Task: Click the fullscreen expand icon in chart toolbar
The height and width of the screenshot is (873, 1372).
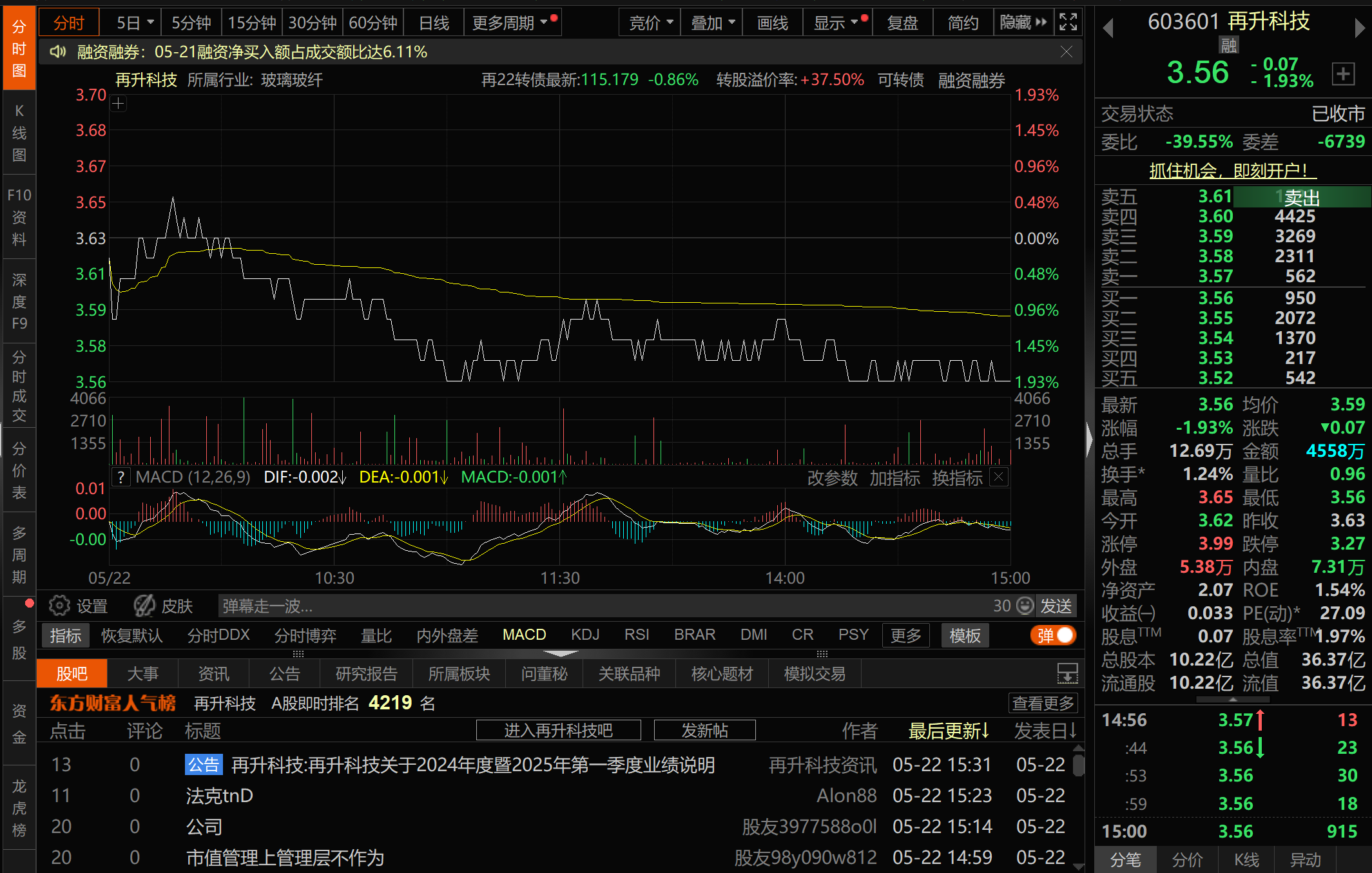Action: [x=1068, y=23]
